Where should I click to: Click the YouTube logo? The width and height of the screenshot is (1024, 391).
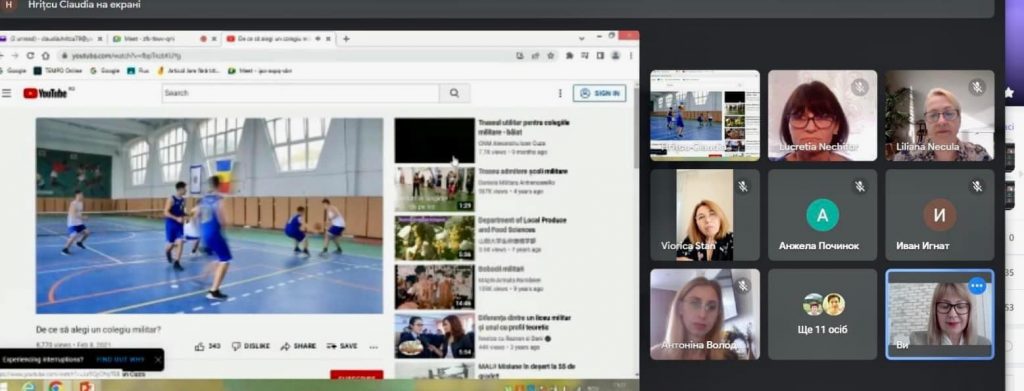click(x=46, y=93)
